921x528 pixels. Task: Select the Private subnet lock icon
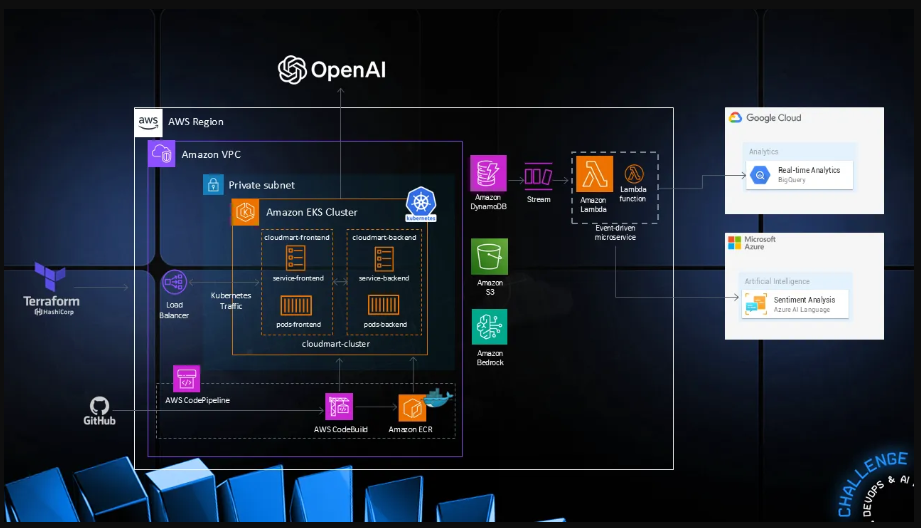pos(213,184)
